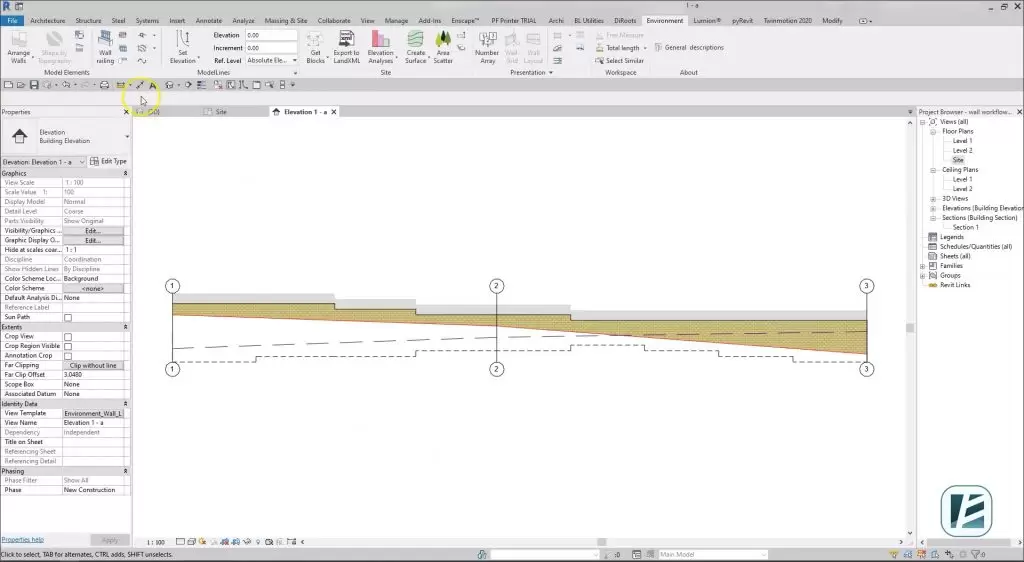
Task: Open the Ref. Level dropdown
Action: [x=272, y=60]
